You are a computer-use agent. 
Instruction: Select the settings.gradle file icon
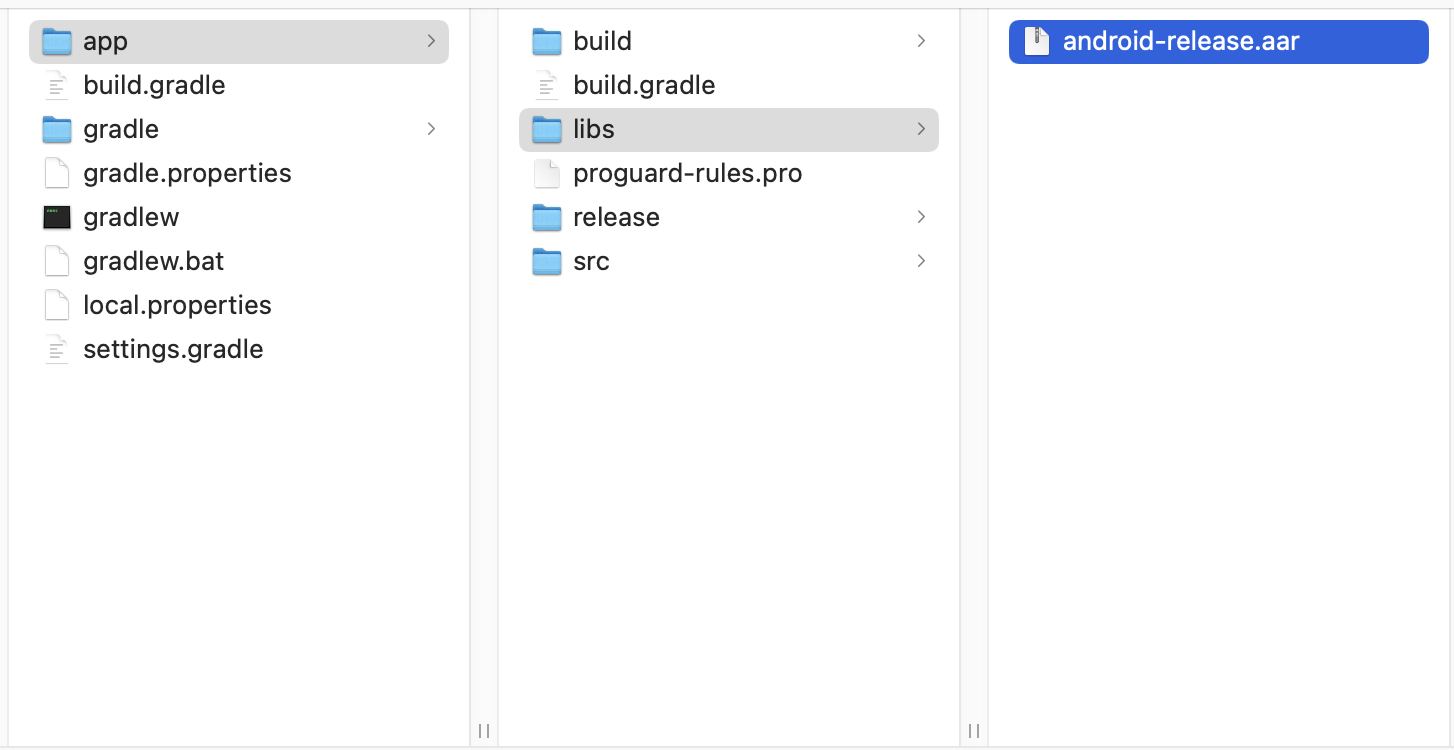pyautogui.click(x=57, y=349)
